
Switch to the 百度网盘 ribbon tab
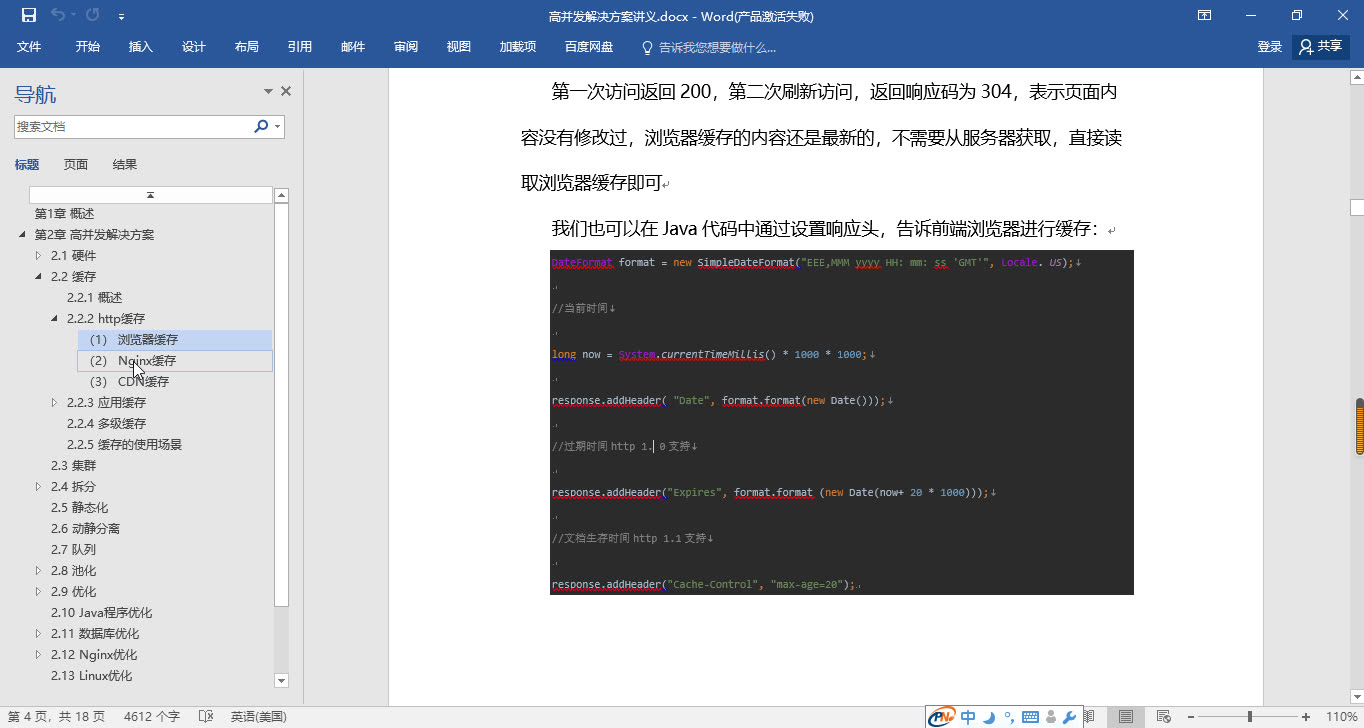point(589,47)
